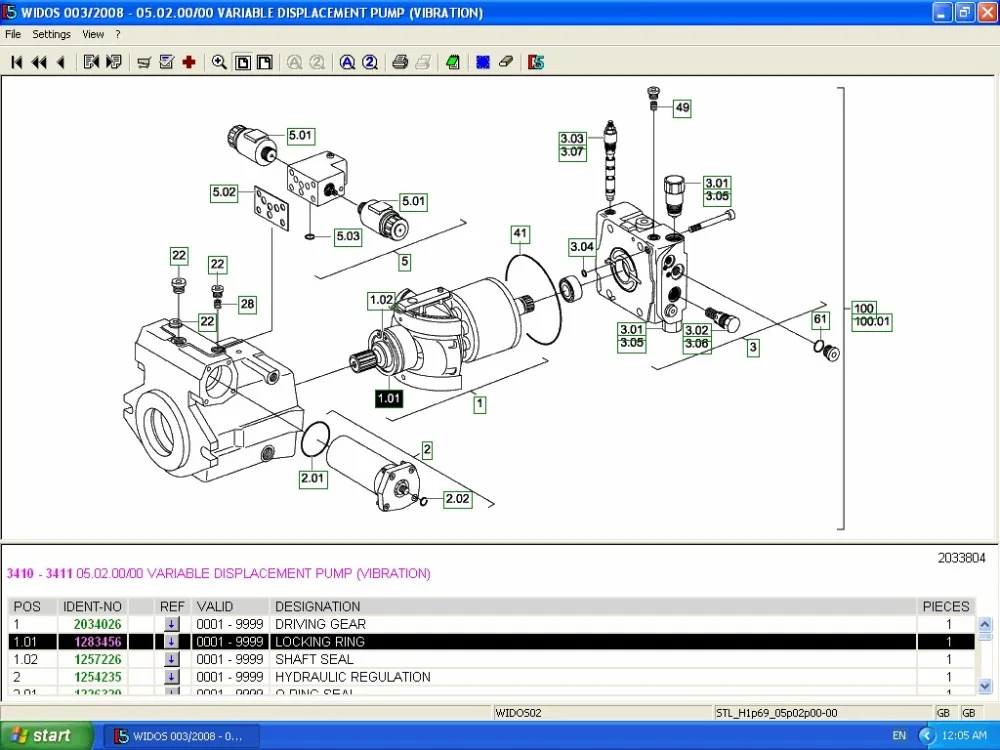Select callout 3.04 in diagram
This screenshot has width=1000, height=750.
pyautogui.click(x=582, y=247)
